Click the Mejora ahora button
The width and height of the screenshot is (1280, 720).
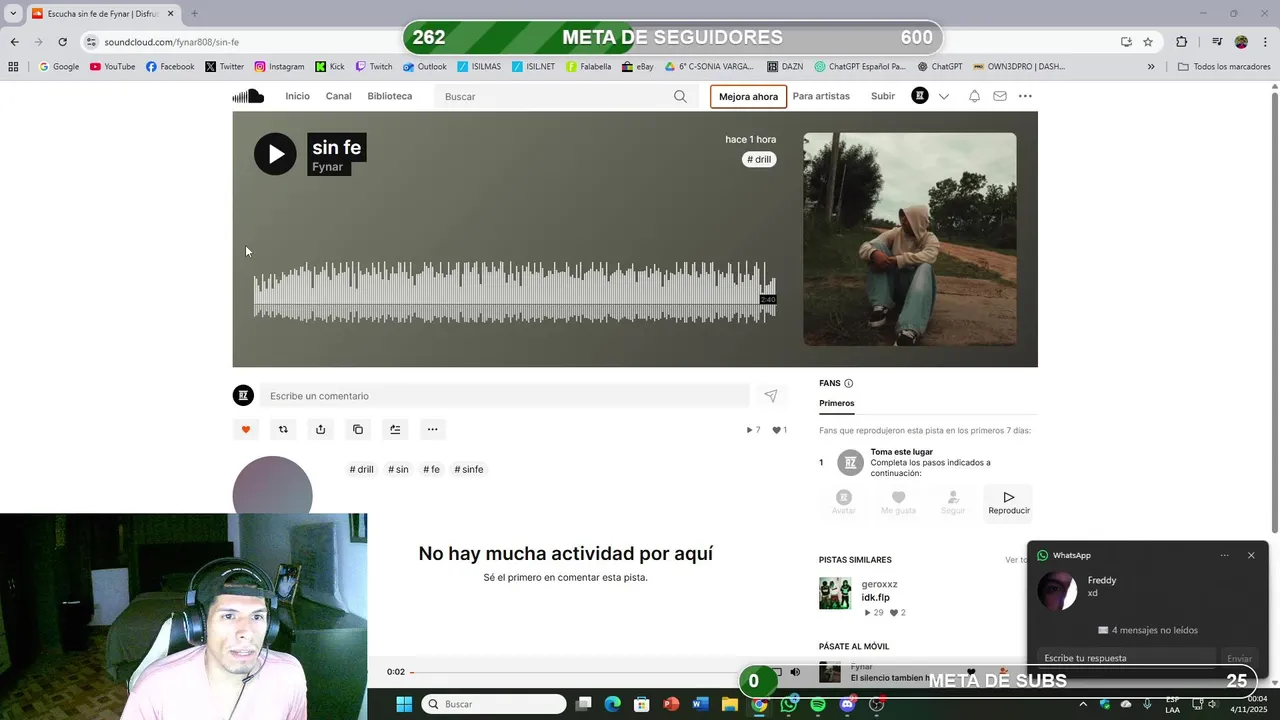[748, 96]
